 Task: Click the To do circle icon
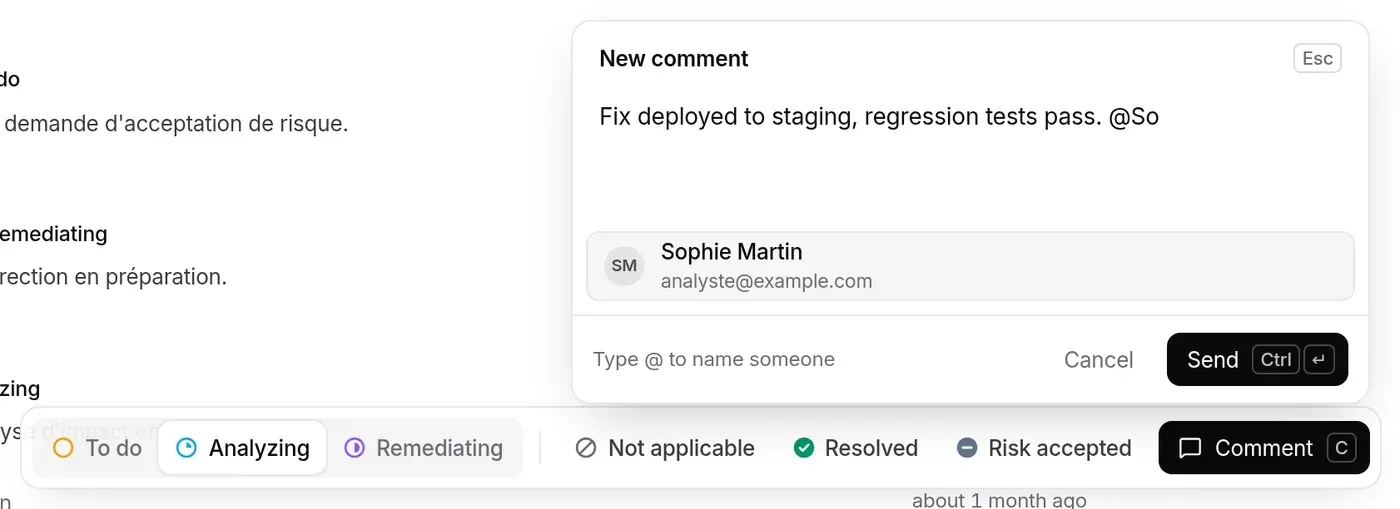tap(63, 448)
